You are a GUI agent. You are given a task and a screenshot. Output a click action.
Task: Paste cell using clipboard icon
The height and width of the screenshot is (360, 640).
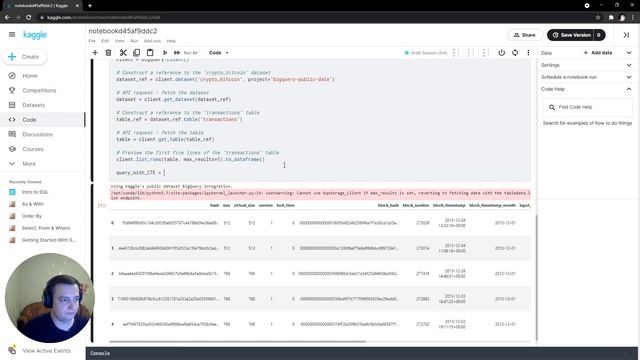150,53
